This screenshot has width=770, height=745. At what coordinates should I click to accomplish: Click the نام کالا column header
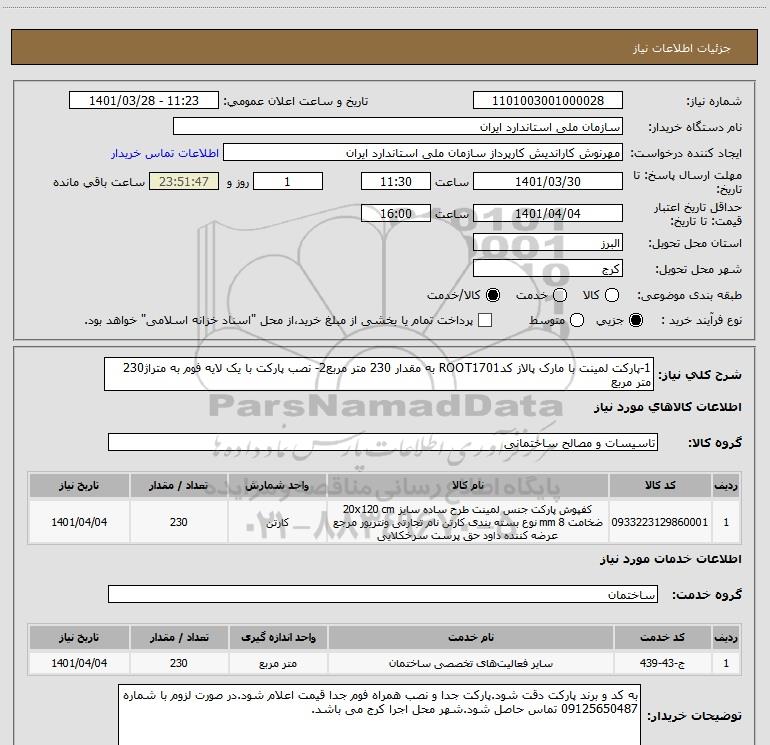click(468, 485)
